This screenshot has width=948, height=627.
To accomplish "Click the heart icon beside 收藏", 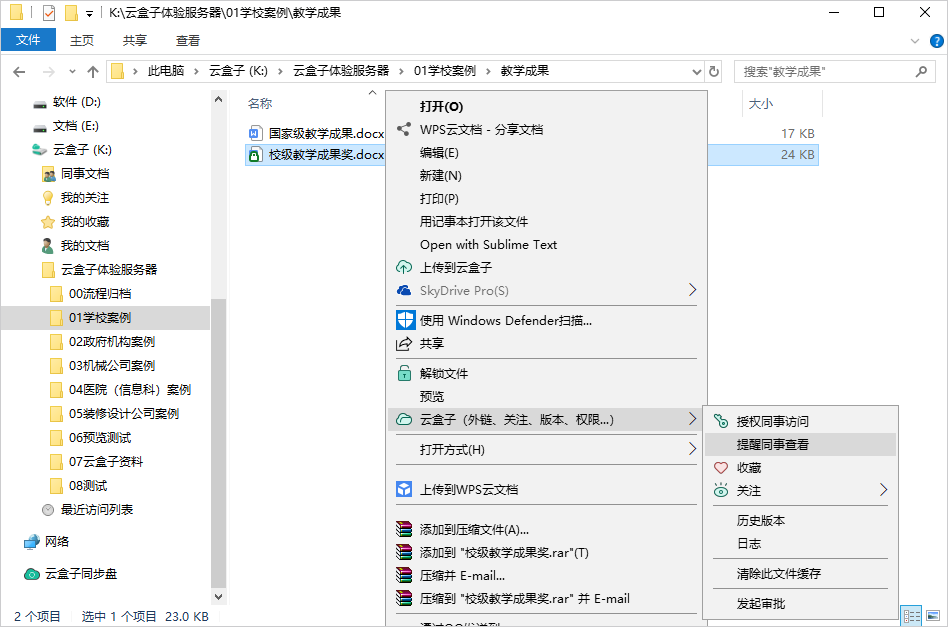I will click(721, 467).
